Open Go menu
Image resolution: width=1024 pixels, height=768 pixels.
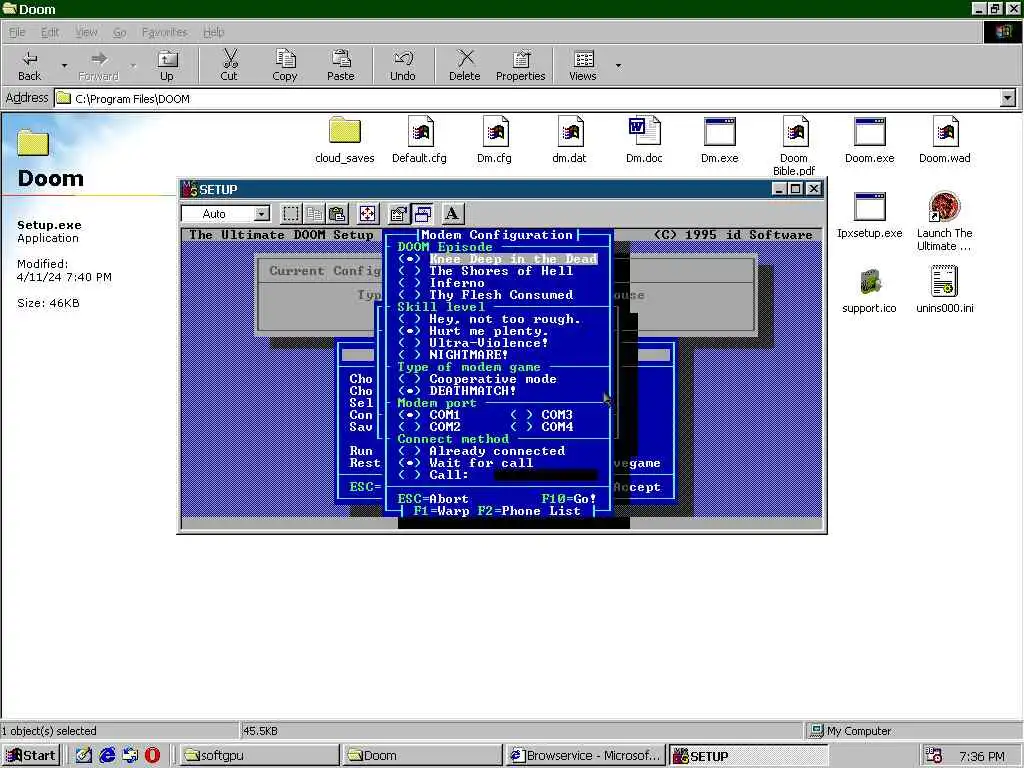(120, 32)
